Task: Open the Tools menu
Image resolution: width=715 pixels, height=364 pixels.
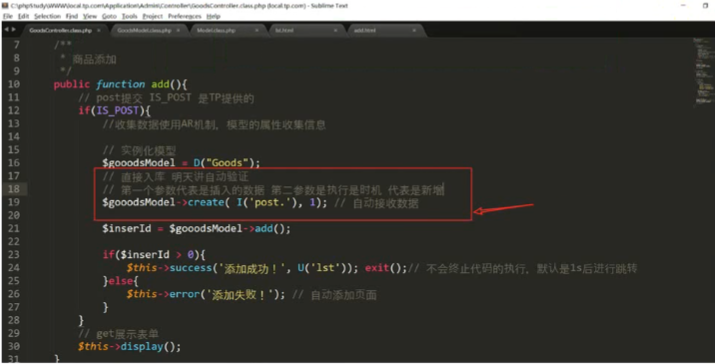Action: 130,16
